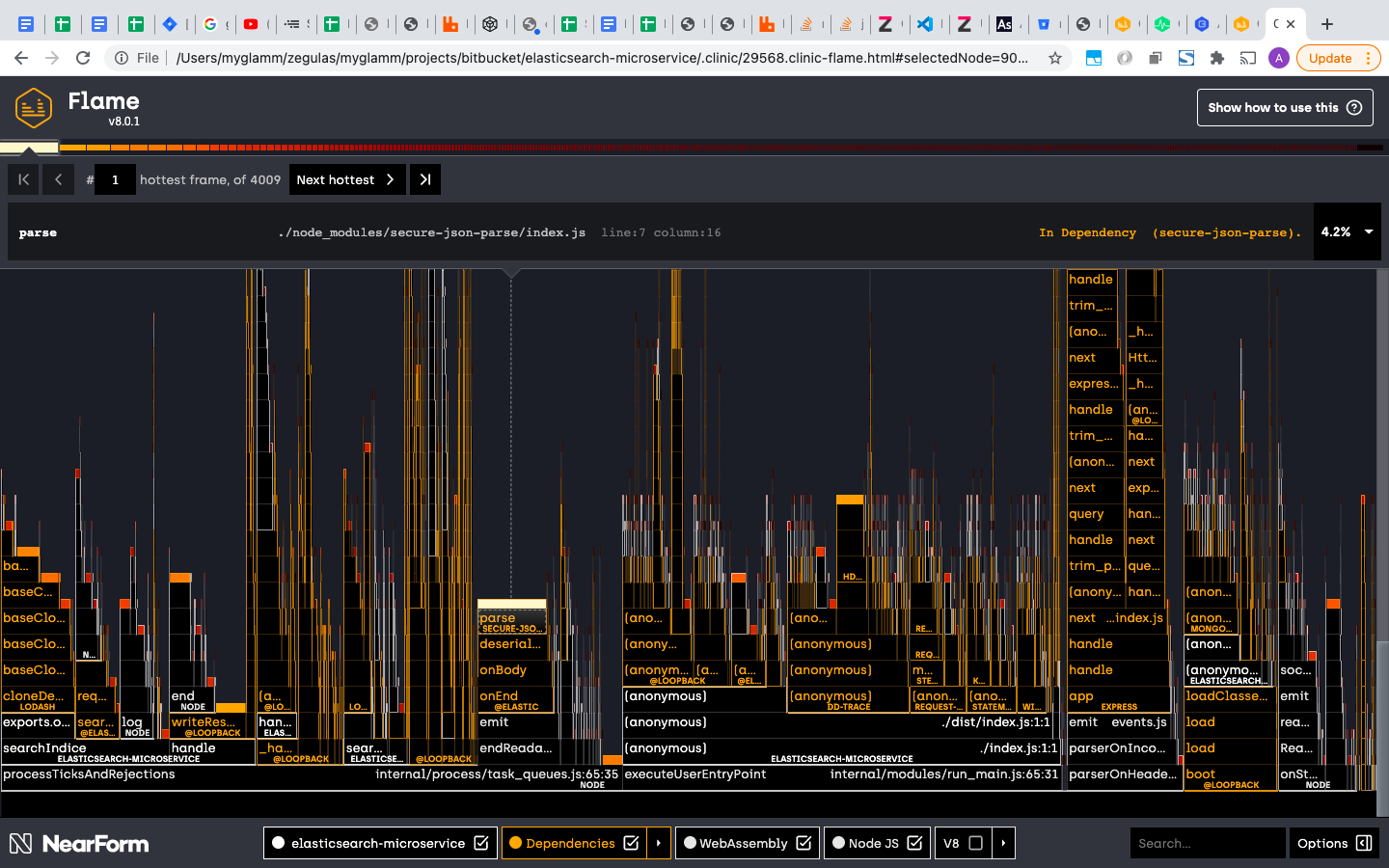Open new browser tab

pos(1327,24)
